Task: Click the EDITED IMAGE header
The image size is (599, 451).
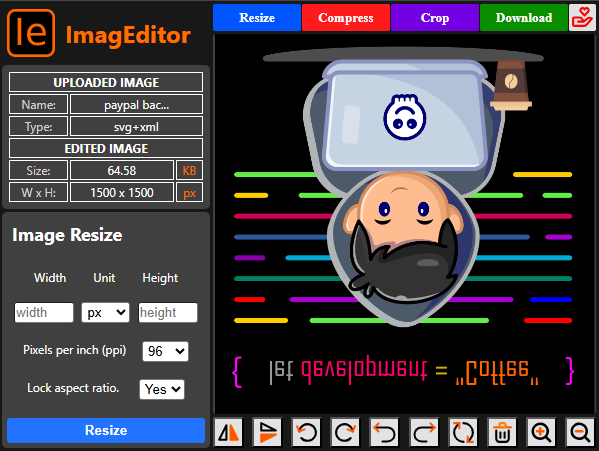Action: pos(106,149)
